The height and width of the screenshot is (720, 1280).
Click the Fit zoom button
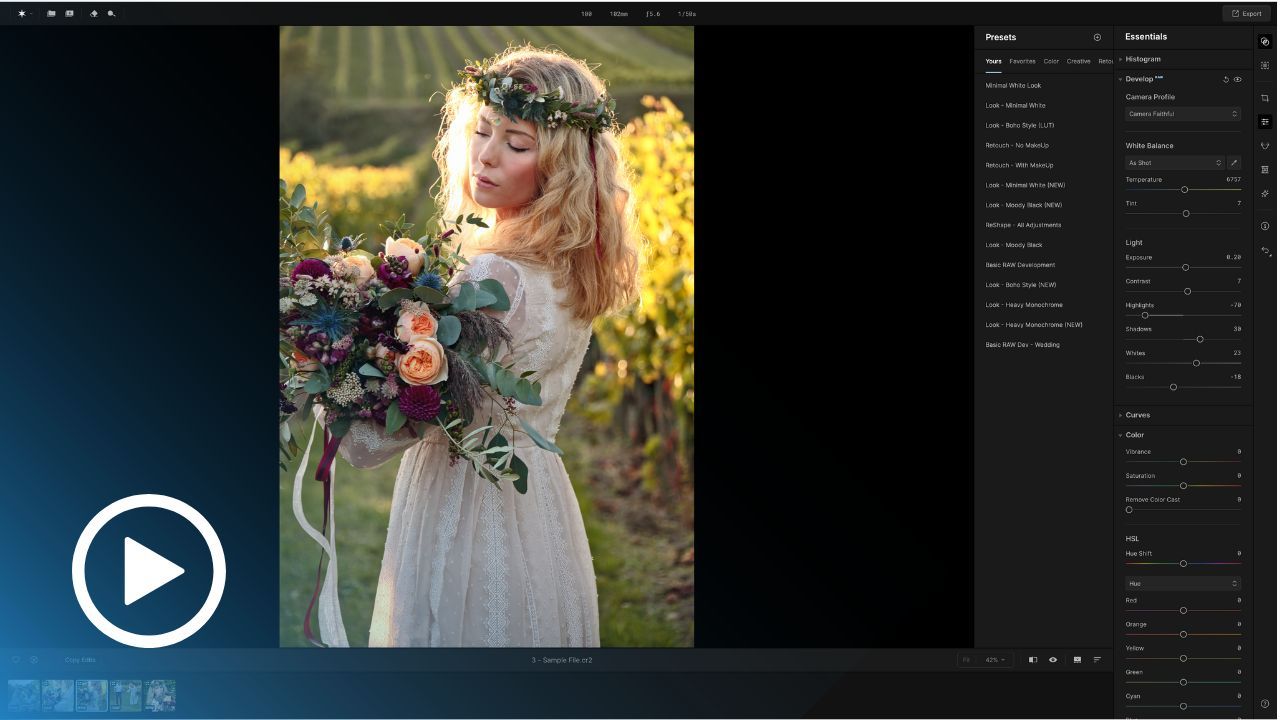coord(967,660)
